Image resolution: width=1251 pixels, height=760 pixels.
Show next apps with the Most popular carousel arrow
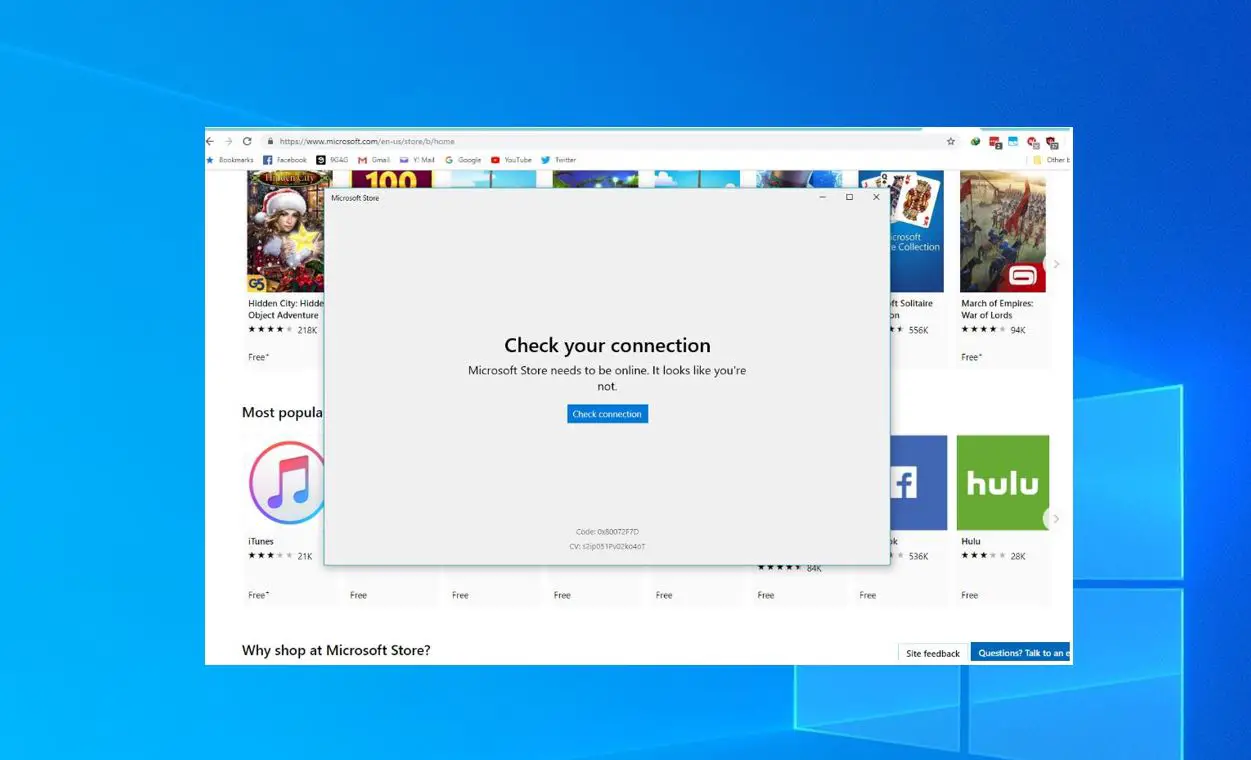coord(1056,519)
